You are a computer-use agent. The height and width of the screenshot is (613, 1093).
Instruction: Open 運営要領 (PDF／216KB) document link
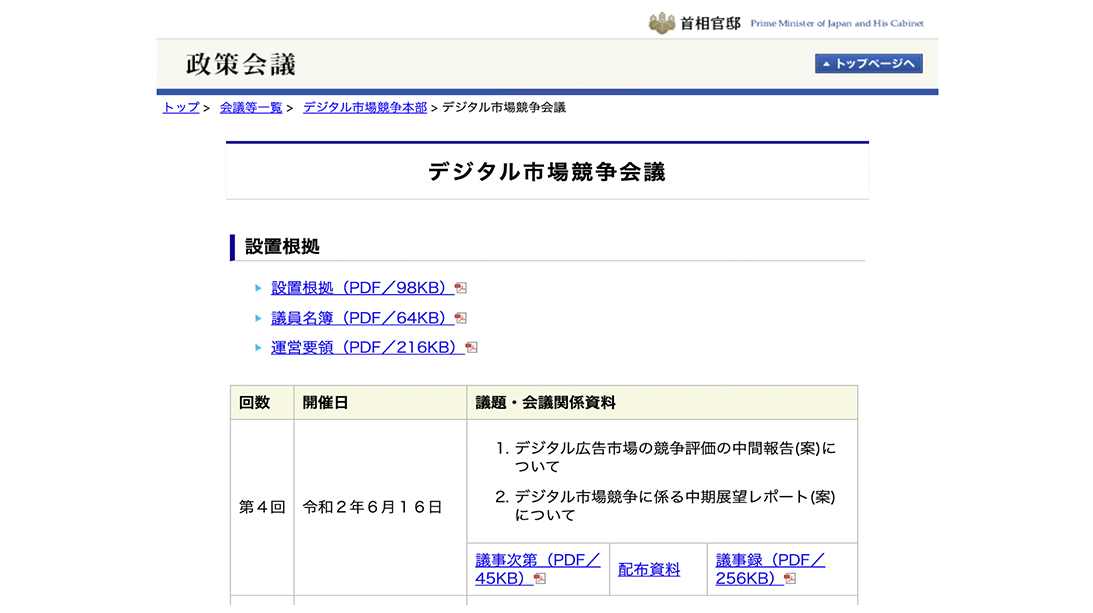pyautogui.click(x=367, y=348)
